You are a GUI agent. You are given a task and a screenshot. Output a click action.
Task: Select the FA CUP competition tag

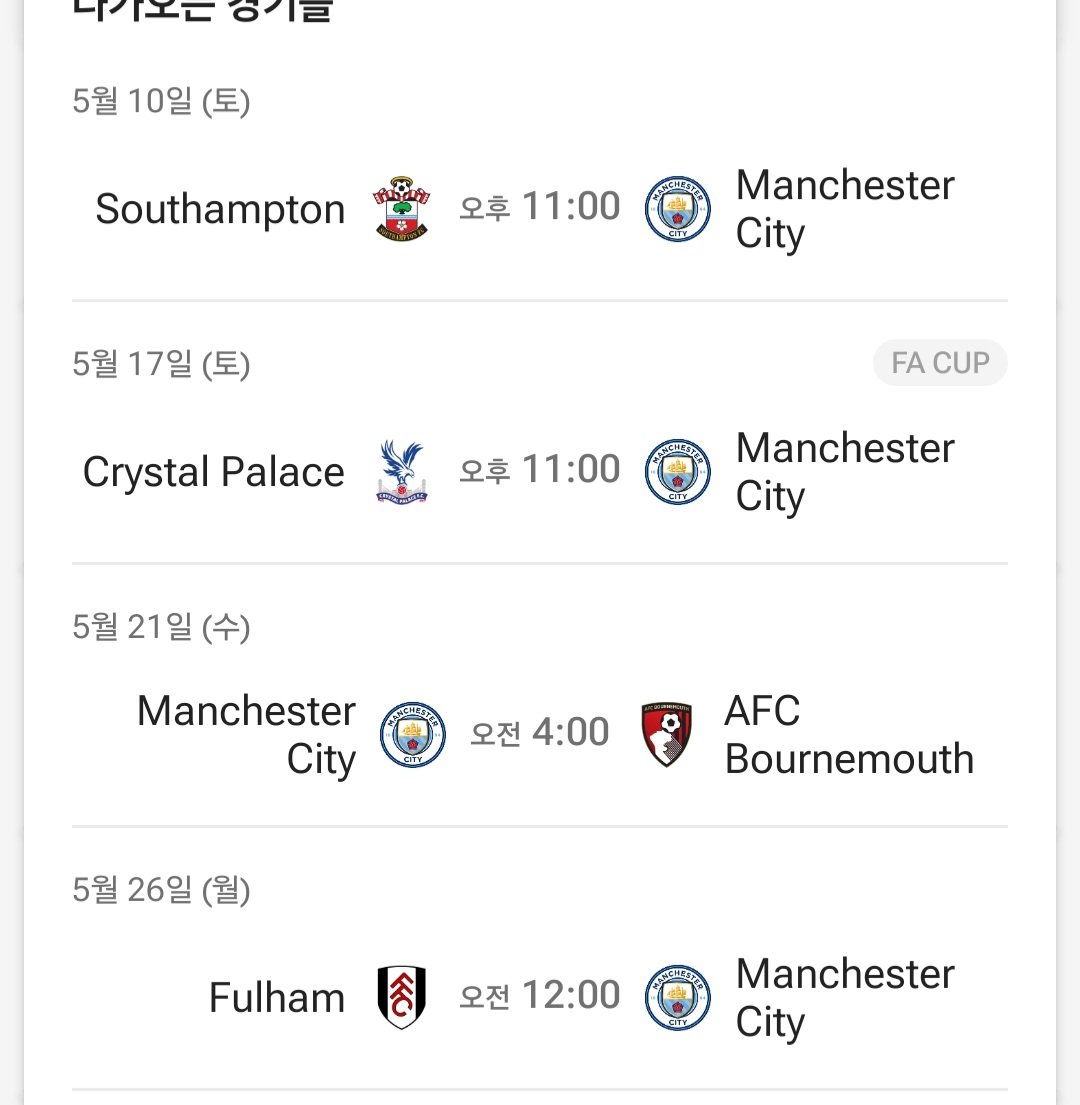941,363
